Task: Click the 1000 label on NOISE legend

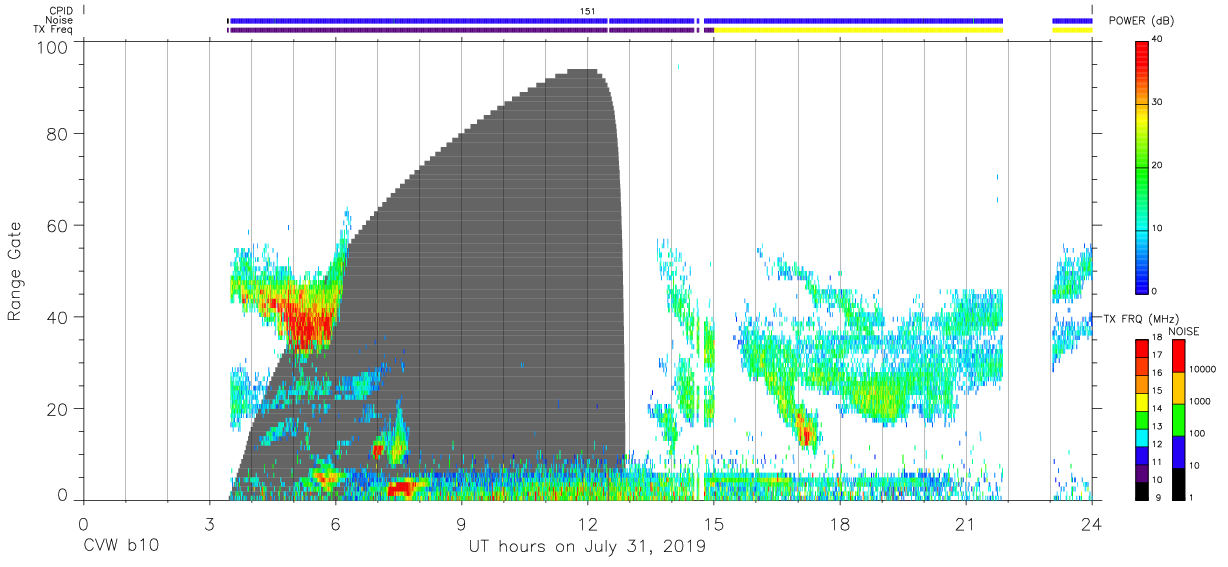Action: pos(1201,401)
